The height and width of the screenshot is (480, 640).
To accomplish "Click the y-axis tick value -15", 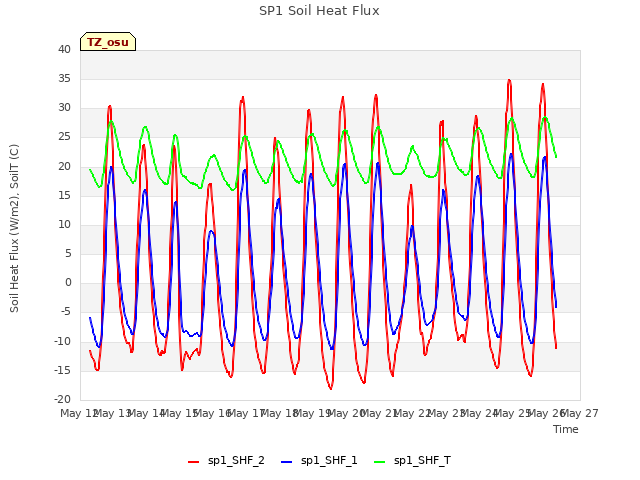I will 63,370.
